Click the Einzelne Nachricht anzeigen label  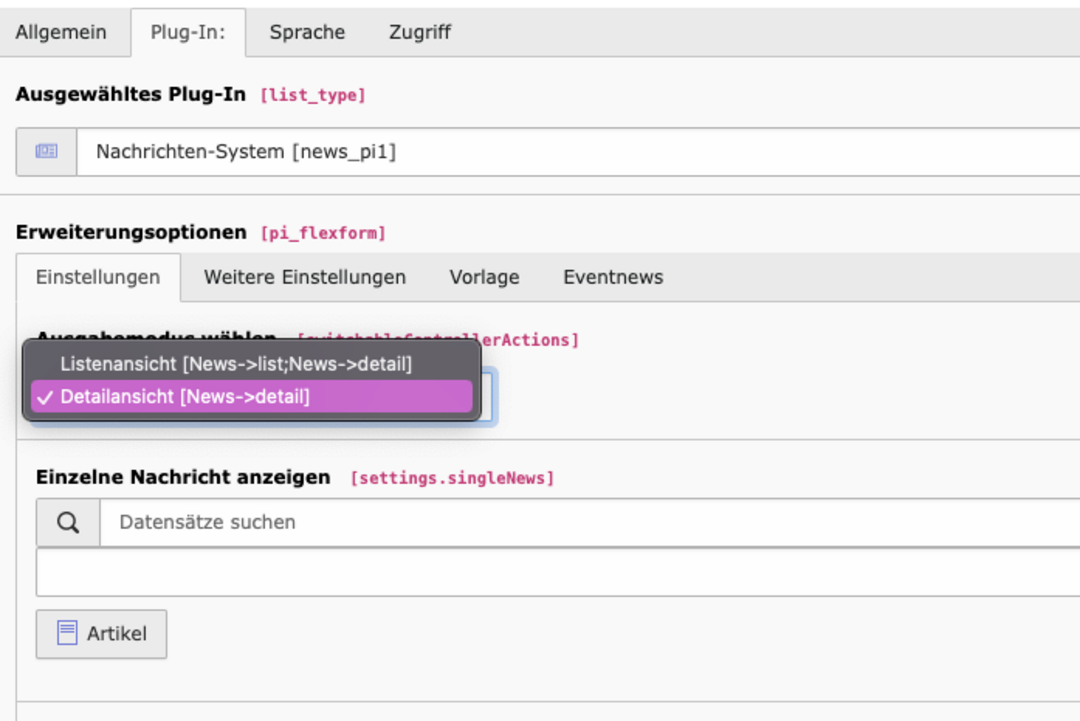(x=183, y=477)
